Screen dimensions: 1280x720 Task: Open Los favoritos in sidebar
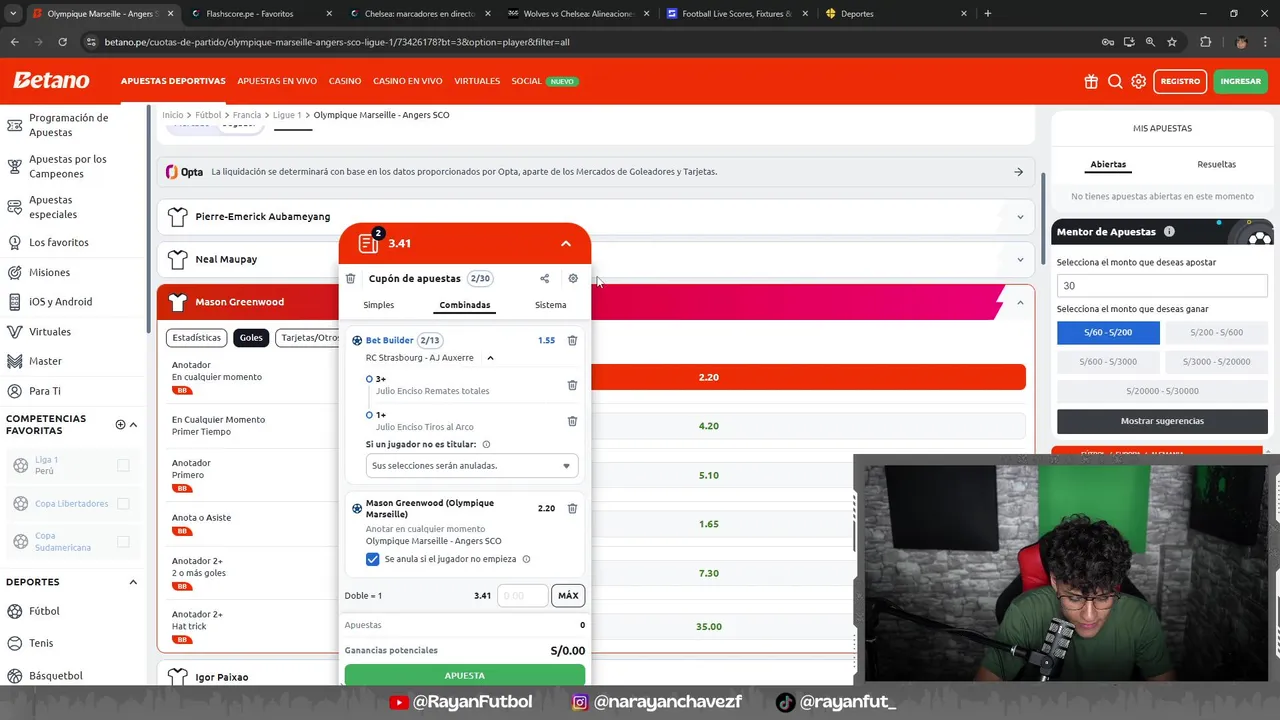[58, 242]
